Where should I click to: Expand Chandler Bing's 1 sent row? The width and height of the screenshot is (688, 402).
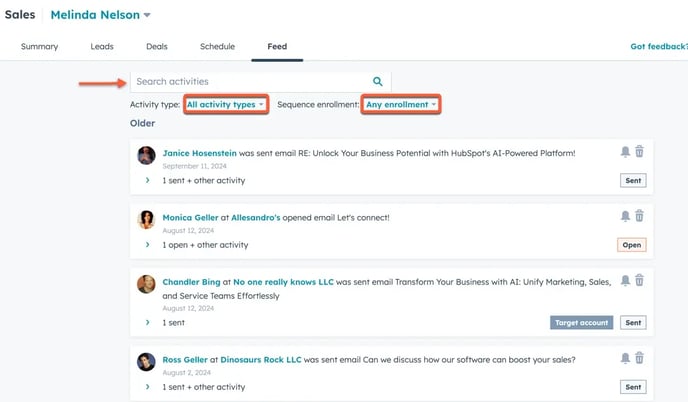(x=147, y=322)
